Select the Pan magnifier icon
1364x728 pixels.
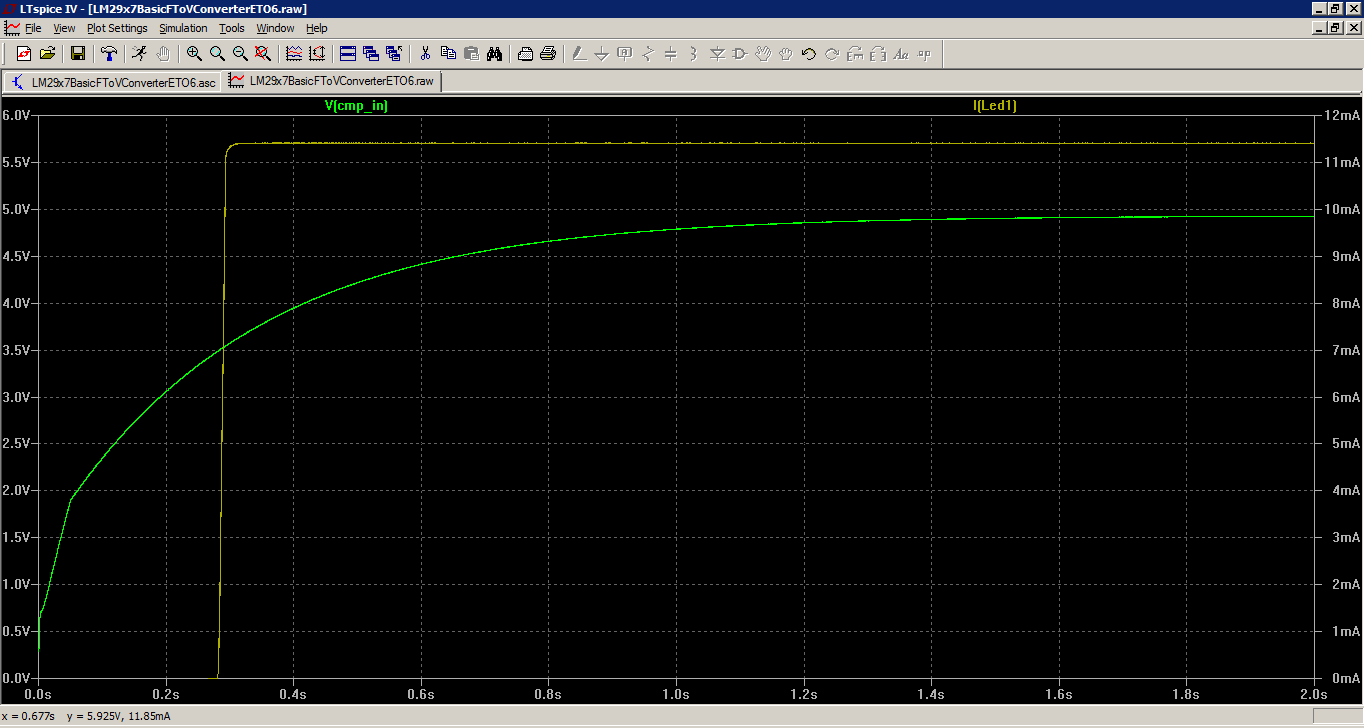217,53
